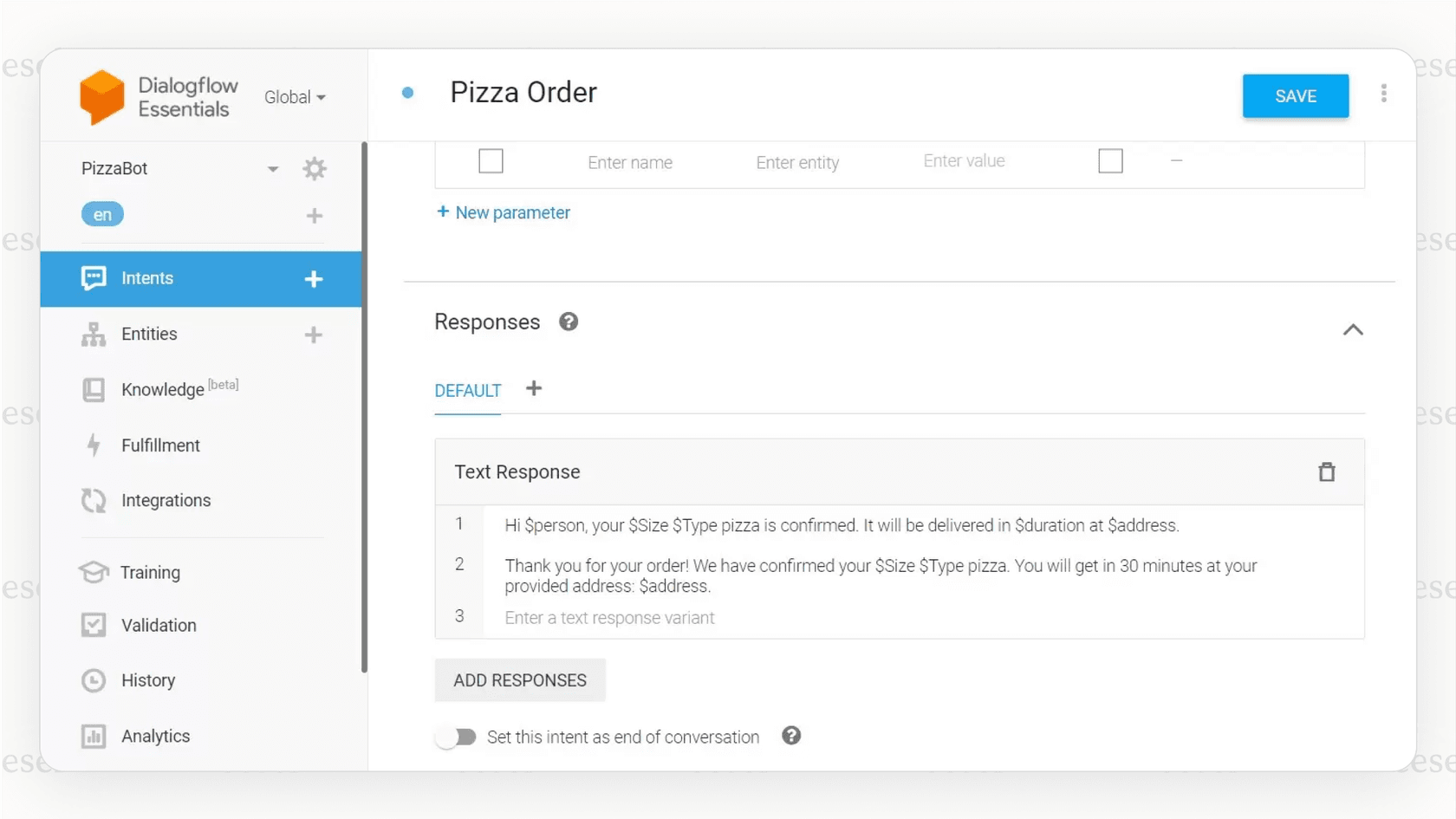Check the parameter row checkbox

[x=491, y=160]
